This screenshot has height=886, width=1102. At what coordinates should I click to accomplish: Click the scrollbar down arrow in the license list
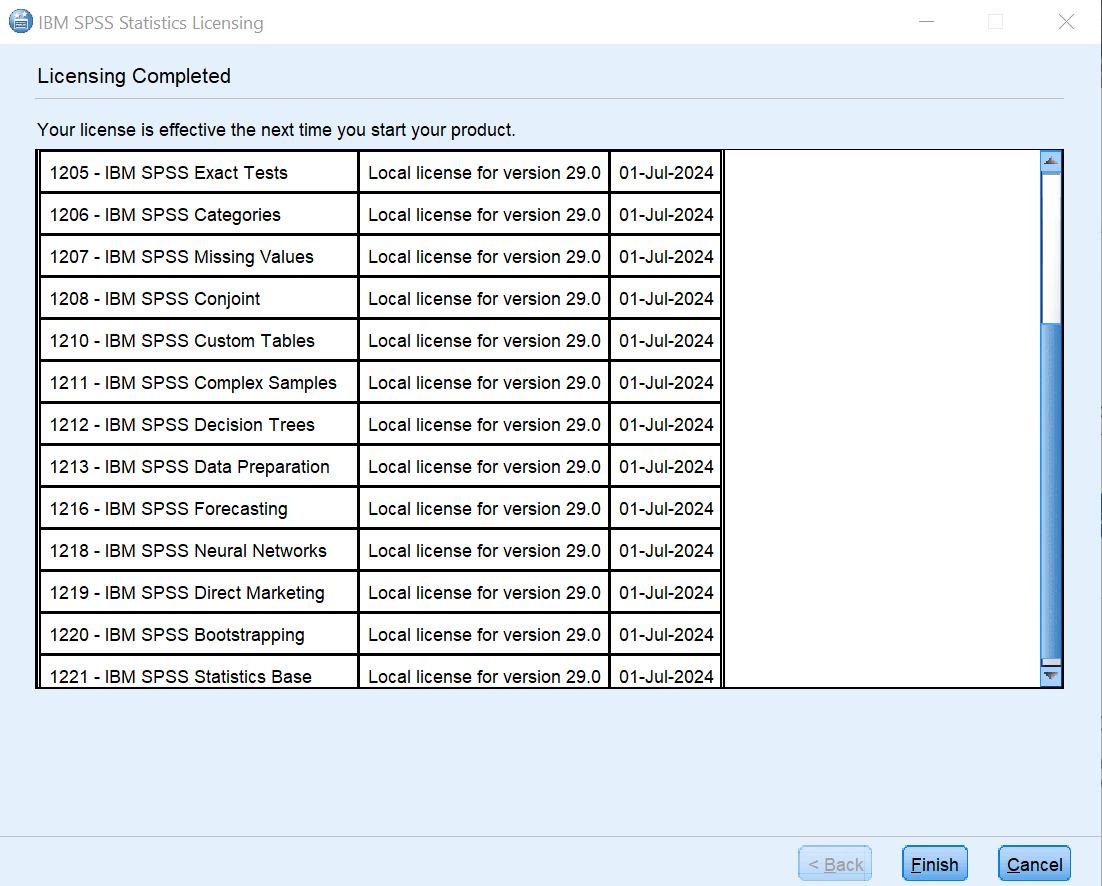click(x=1051, y=676)
